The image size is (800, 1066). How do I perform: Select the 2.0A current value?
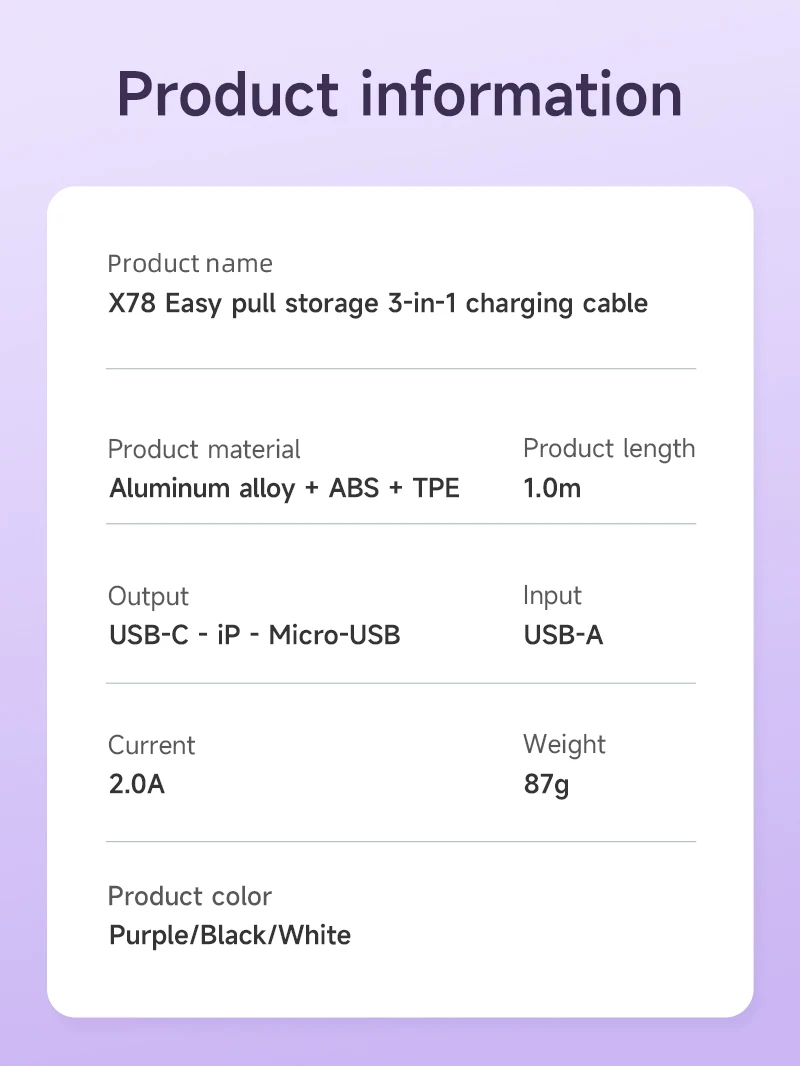[x=137, y=784]
